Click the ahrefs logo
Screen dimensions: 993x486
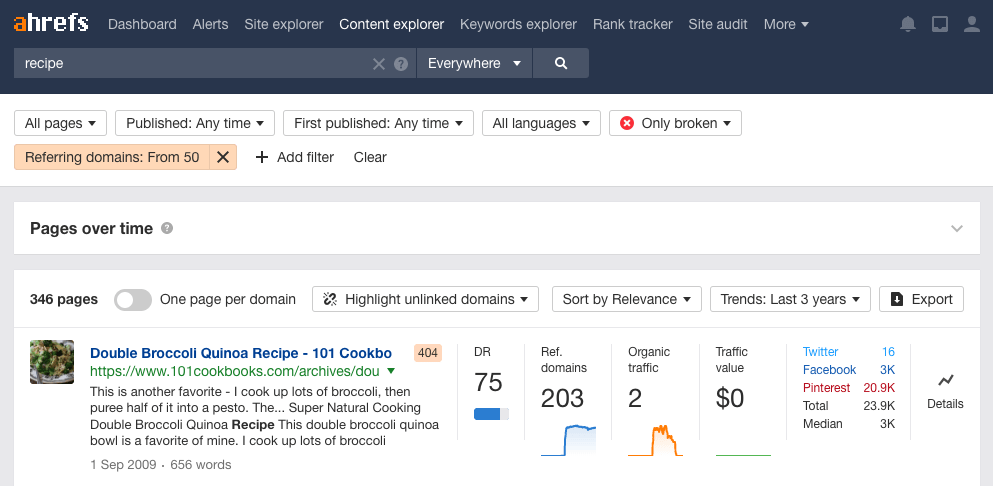[51, 24]
